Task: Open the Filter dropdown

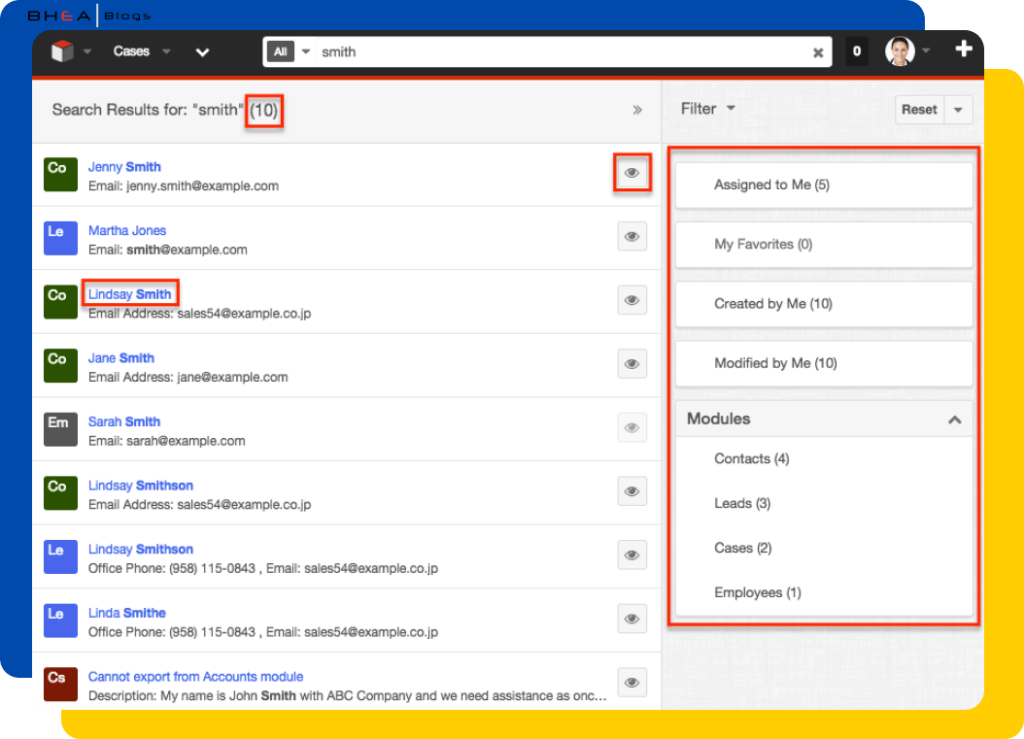Action: [x=708, y=109]
